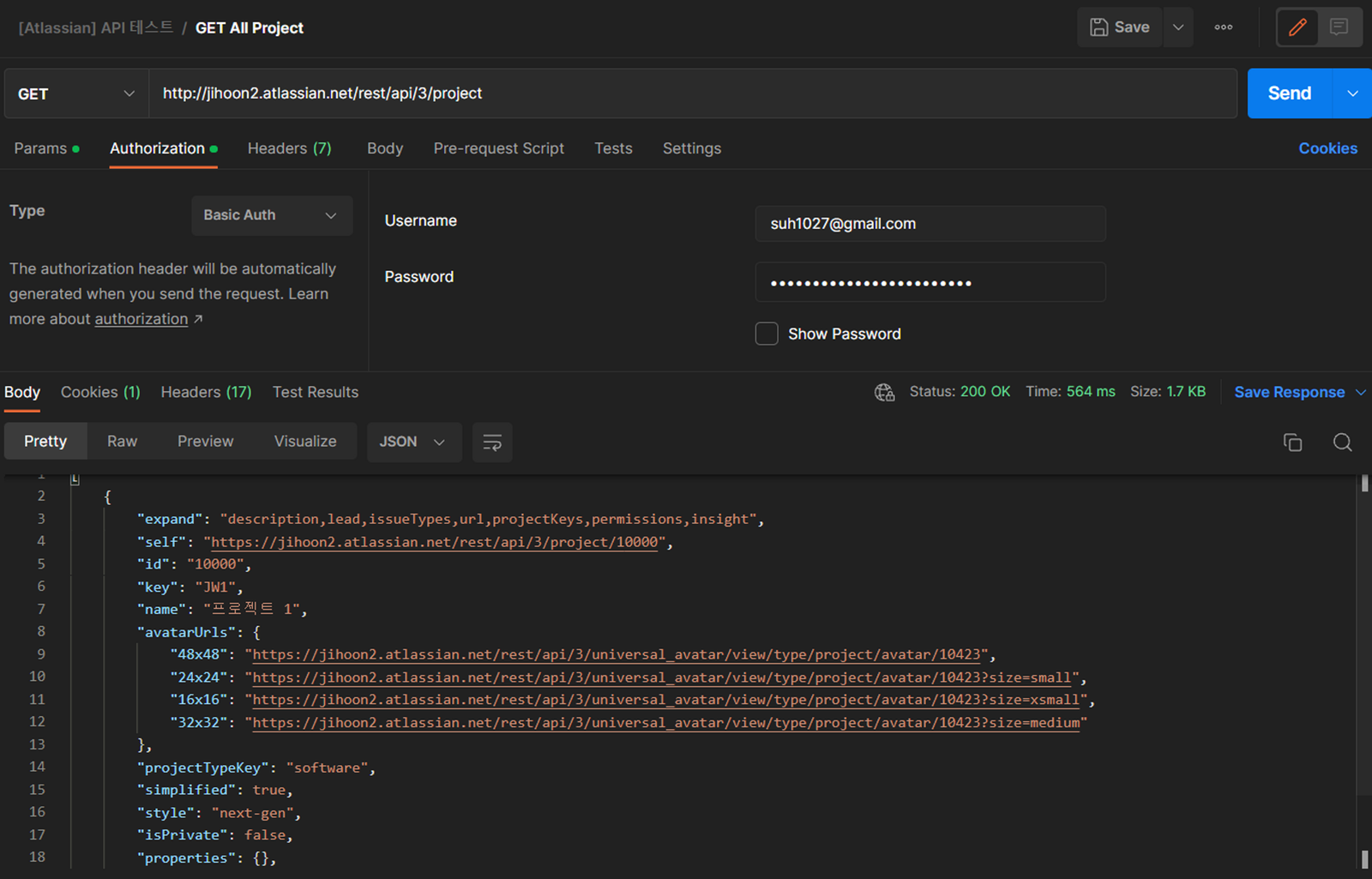Click the network globe icon near Status
Viewport: 1372px width, 879px height.
pos(884,393)
